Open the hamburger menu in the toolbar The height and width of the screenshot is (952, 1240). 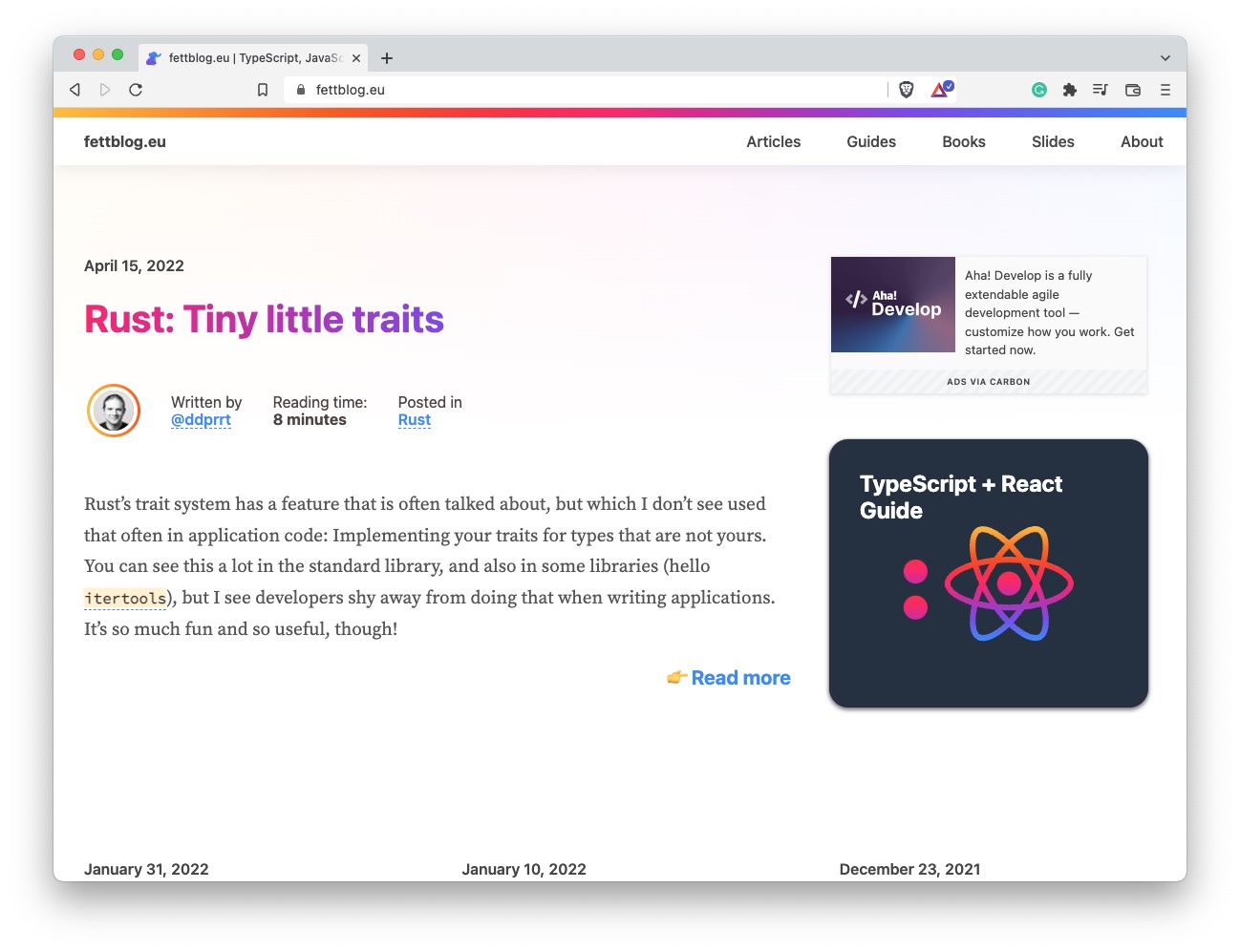pyautogui.click(x=1165, y=89)
